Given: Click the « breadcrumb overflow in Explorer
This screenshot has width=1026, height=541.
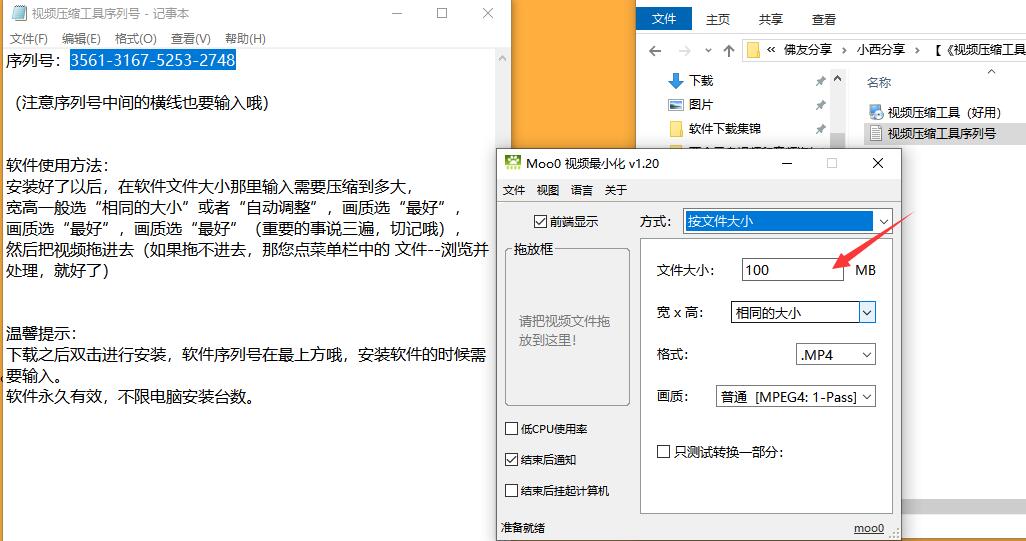Looking at the screenshot, I should tap(771, 50).
